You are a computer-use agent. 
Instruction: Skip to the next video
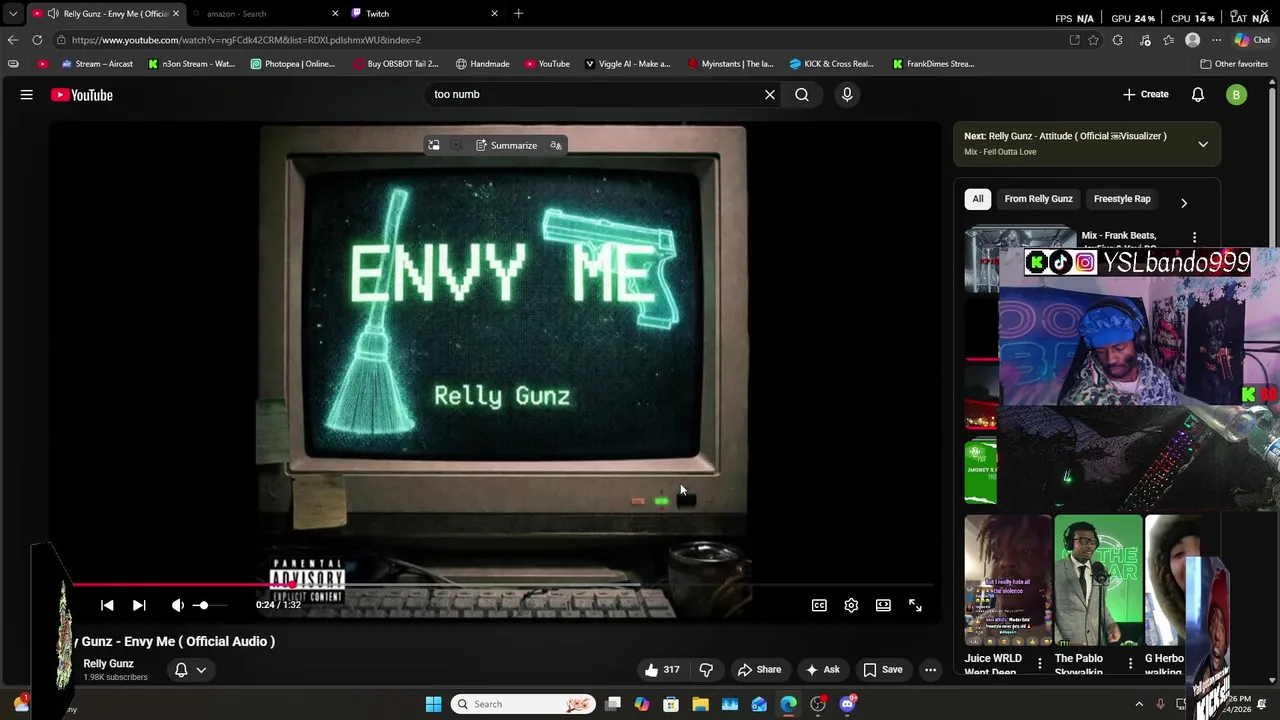[139, 605]
